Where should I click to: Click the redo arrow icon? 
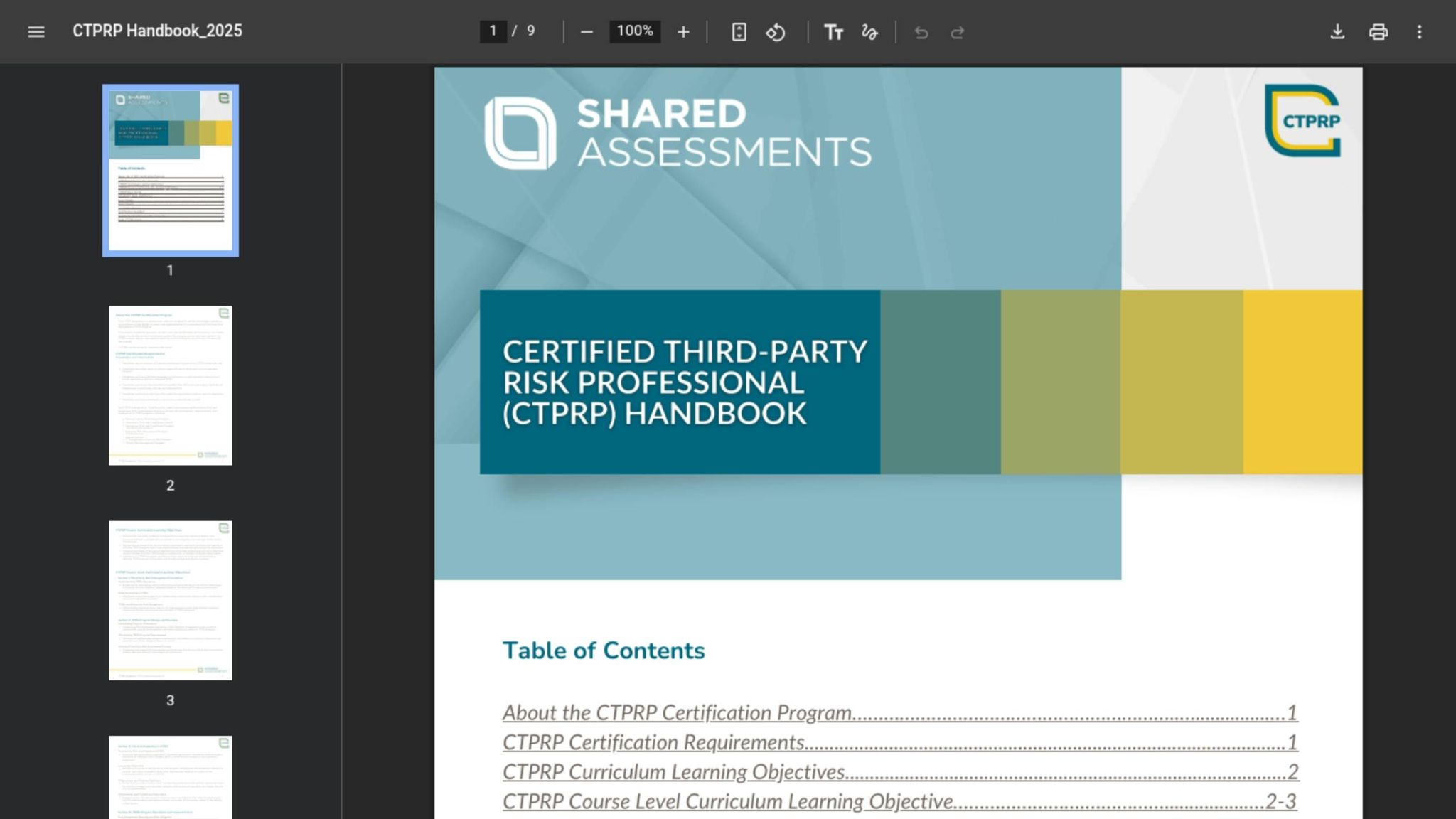[958, 32]
